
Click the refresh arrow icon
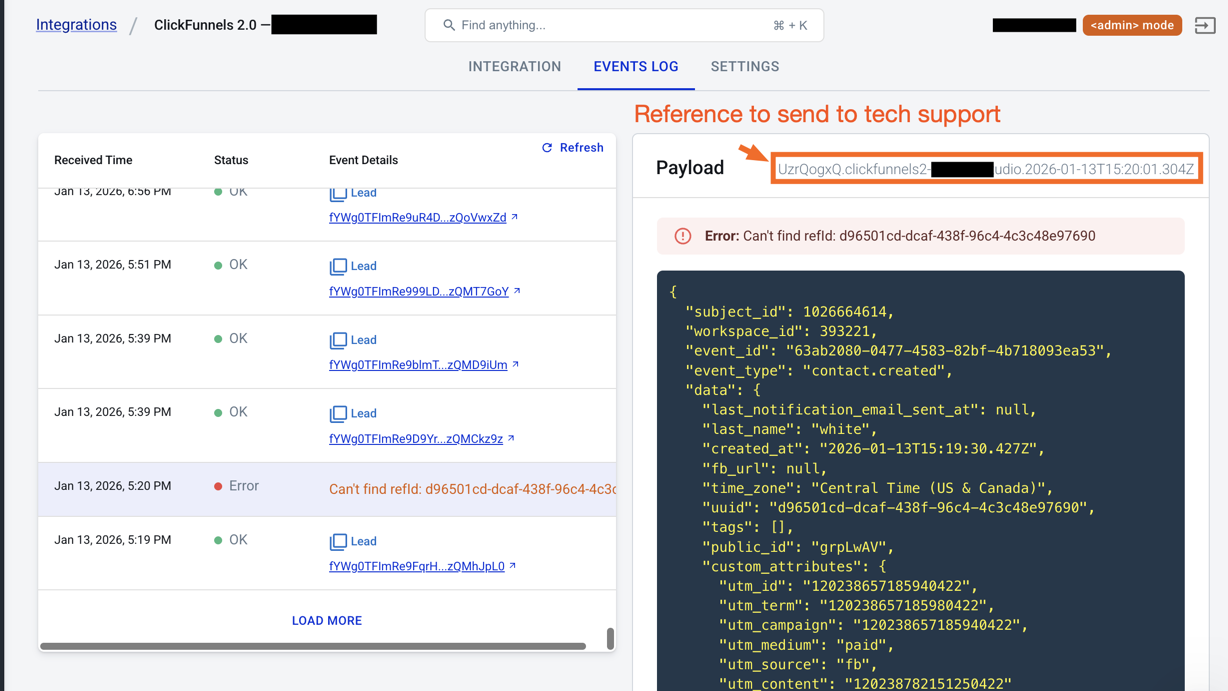[547, 148]
